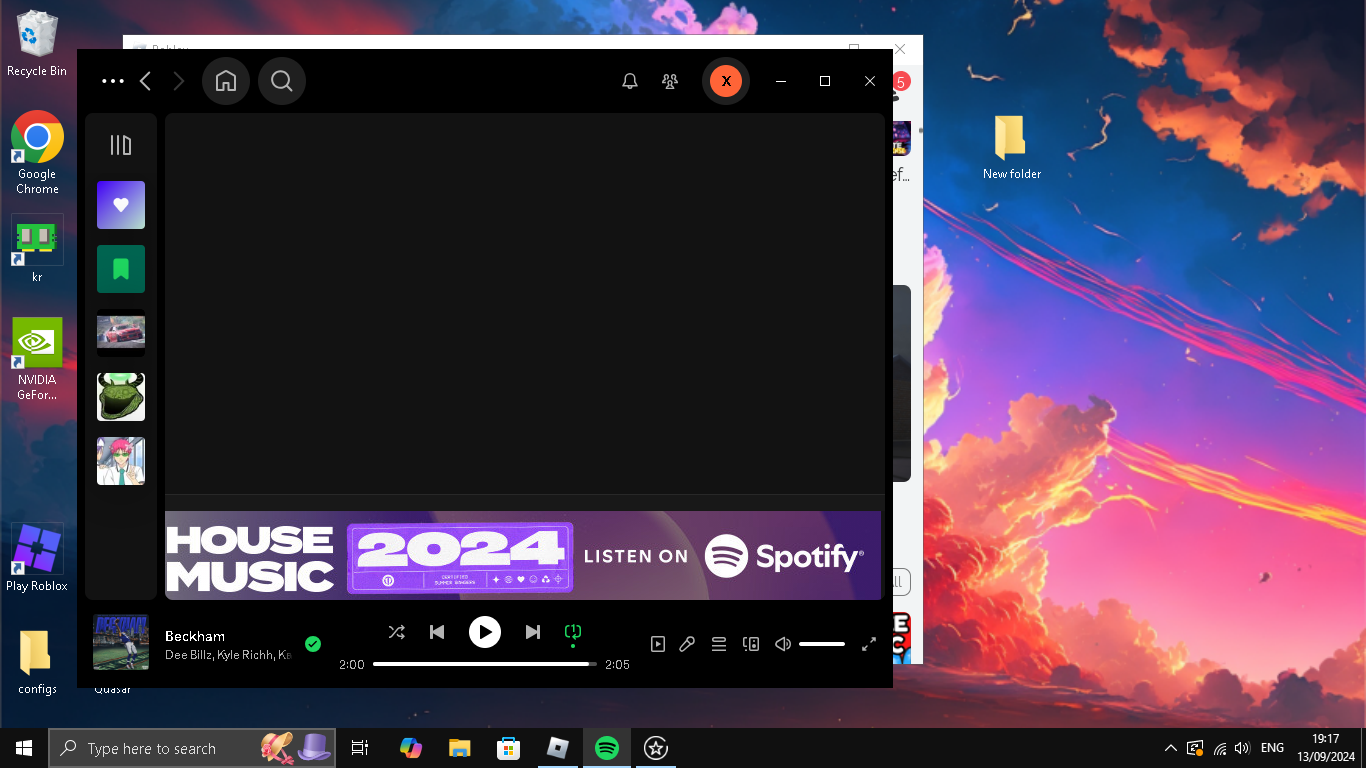Close the Roblox window behind Spotify
The width and height of the screenshot is (1366, 768).
(900, 49)
